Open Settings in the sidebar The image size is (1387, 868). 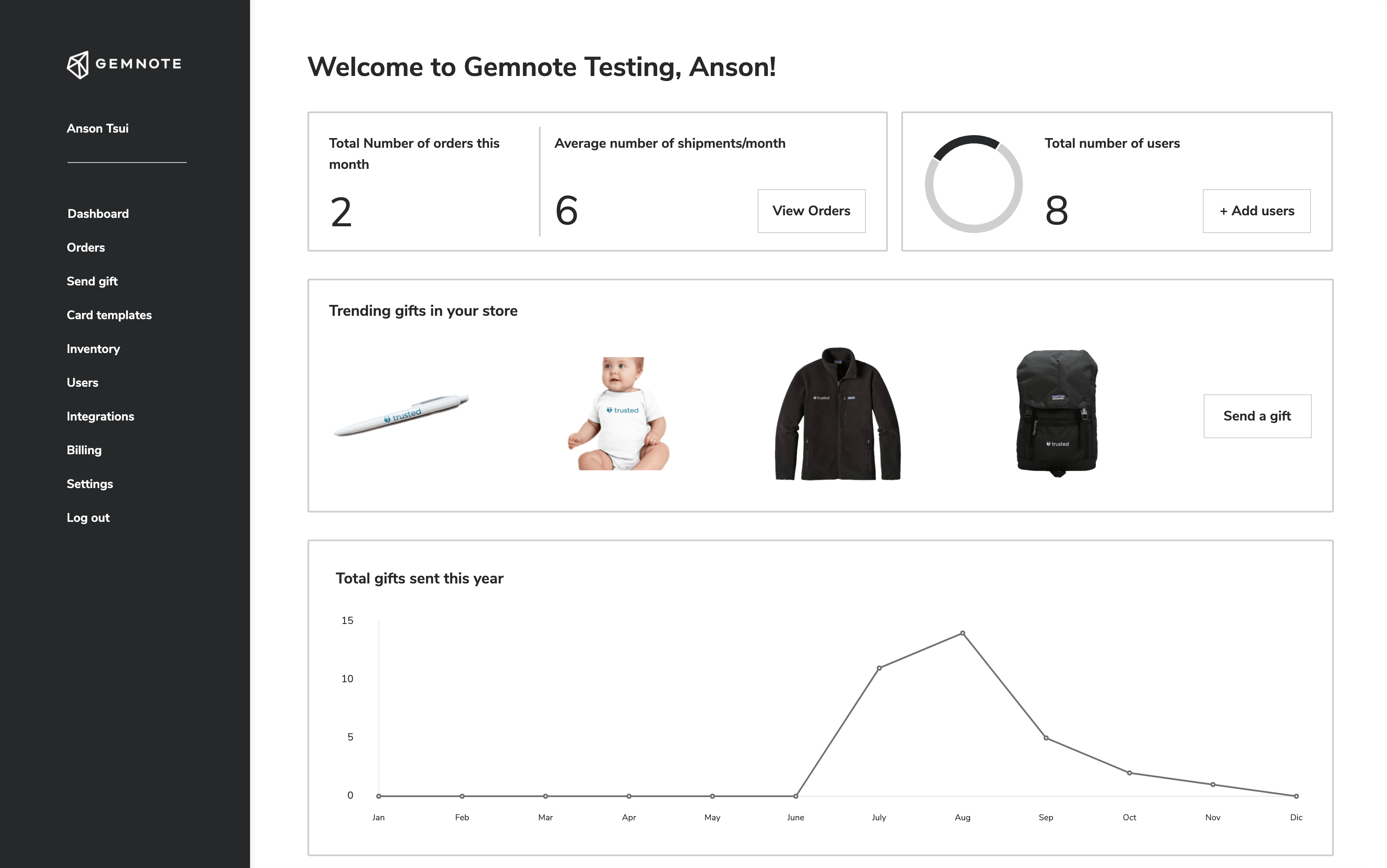[x=90, y=484]
